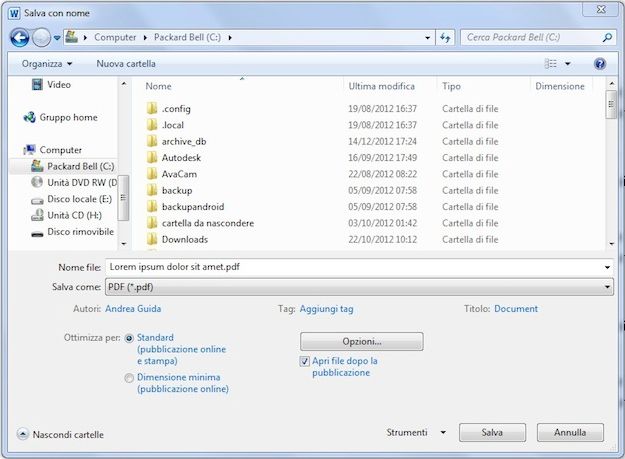The width and height of the screenshot is (625, 459).
Task: Click Nuova cartella button
Action: [x=126, y=64]
